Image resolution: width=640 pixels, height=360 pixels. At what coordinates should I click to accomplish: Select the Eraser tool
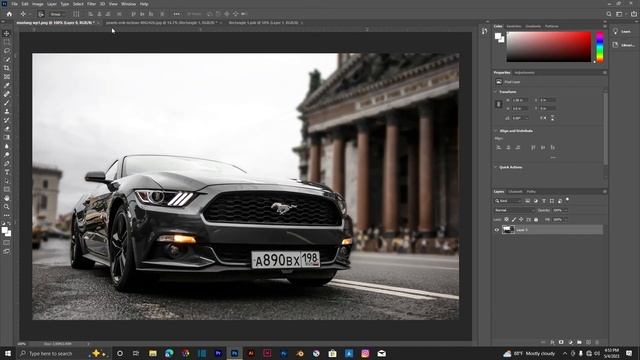(7, 129)
